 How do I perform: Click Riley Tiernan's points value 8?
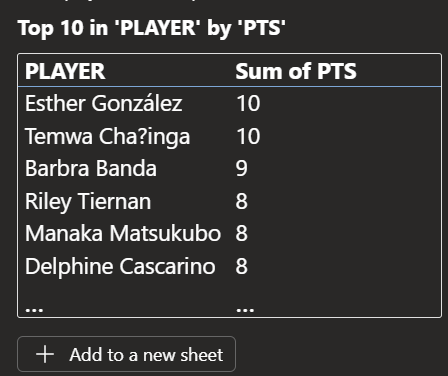point(242,201)
